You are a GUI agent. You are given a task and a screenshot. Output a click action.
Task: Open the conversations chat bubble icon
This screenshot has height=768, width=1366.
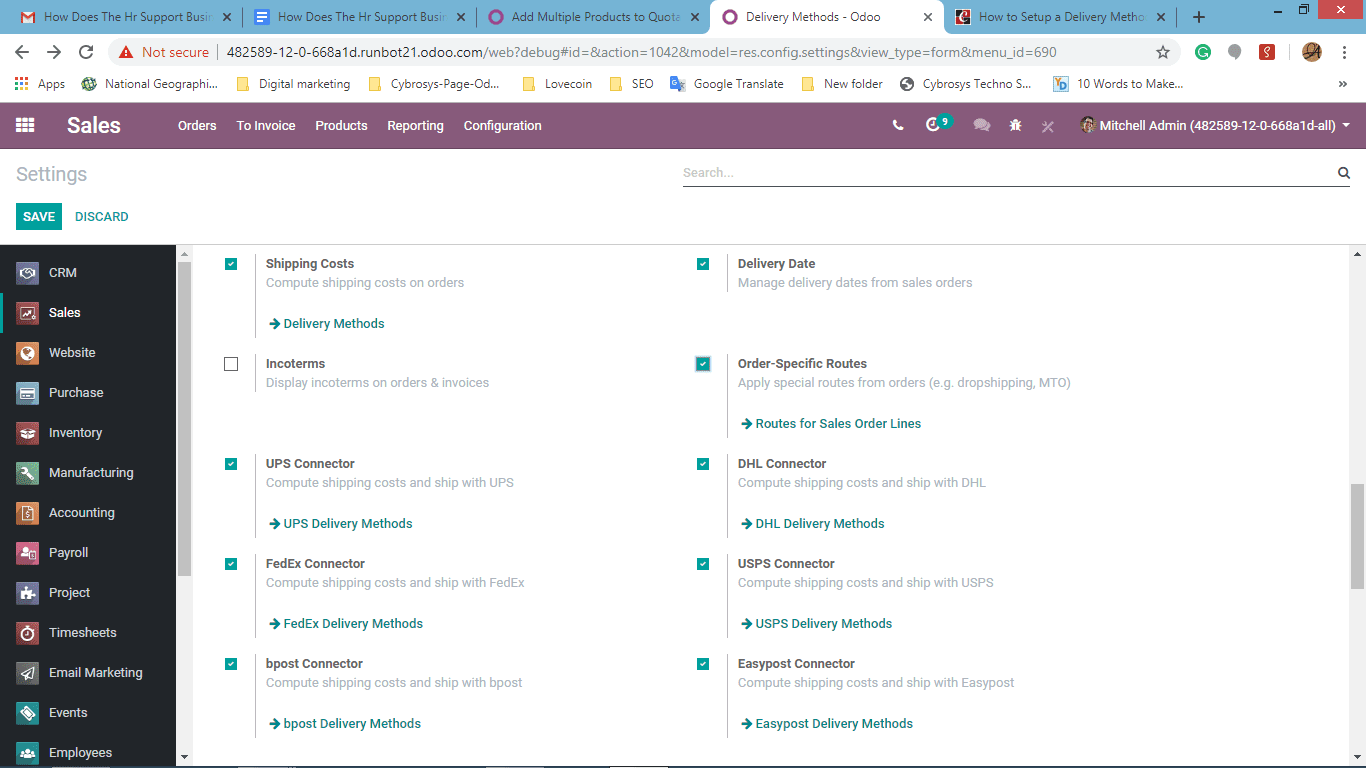[982, 125]
